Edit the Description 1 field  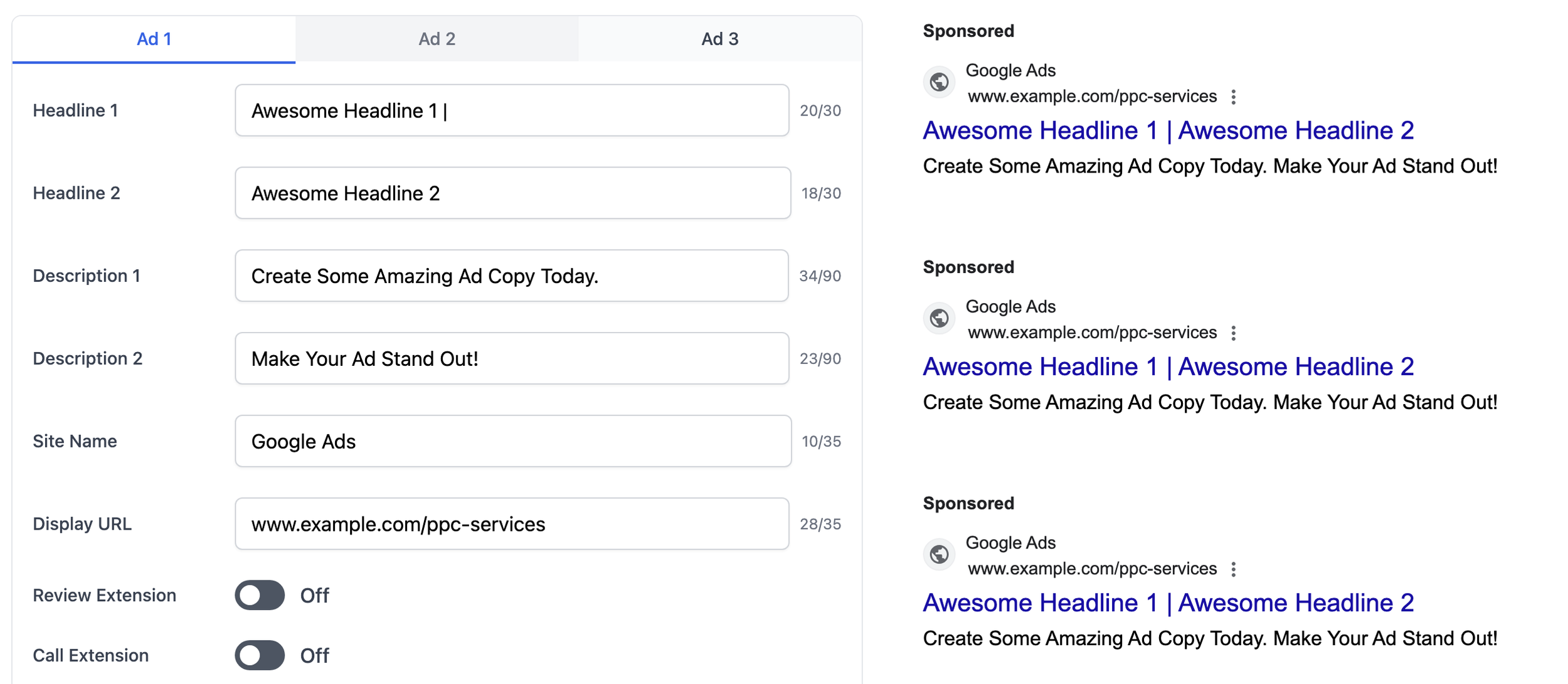point(512,276)
